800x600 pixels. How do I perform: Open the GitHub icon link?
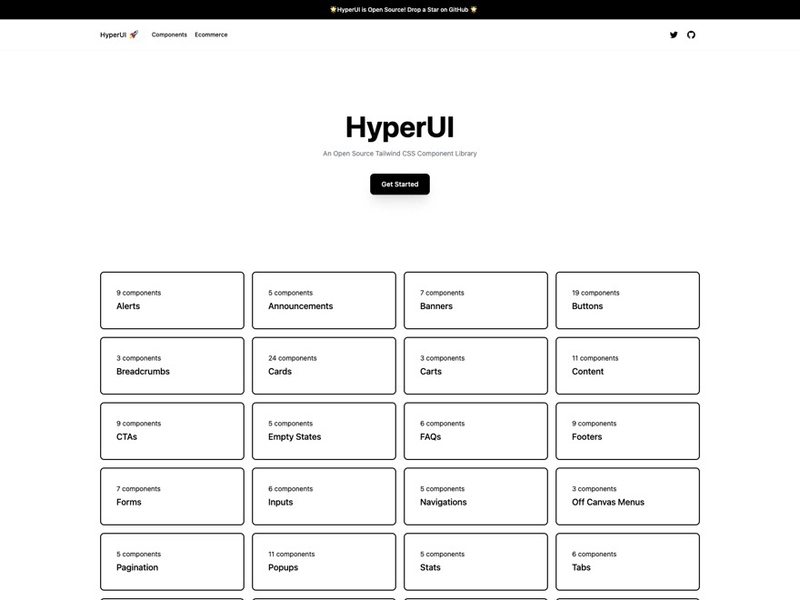(x=691, y=35)
